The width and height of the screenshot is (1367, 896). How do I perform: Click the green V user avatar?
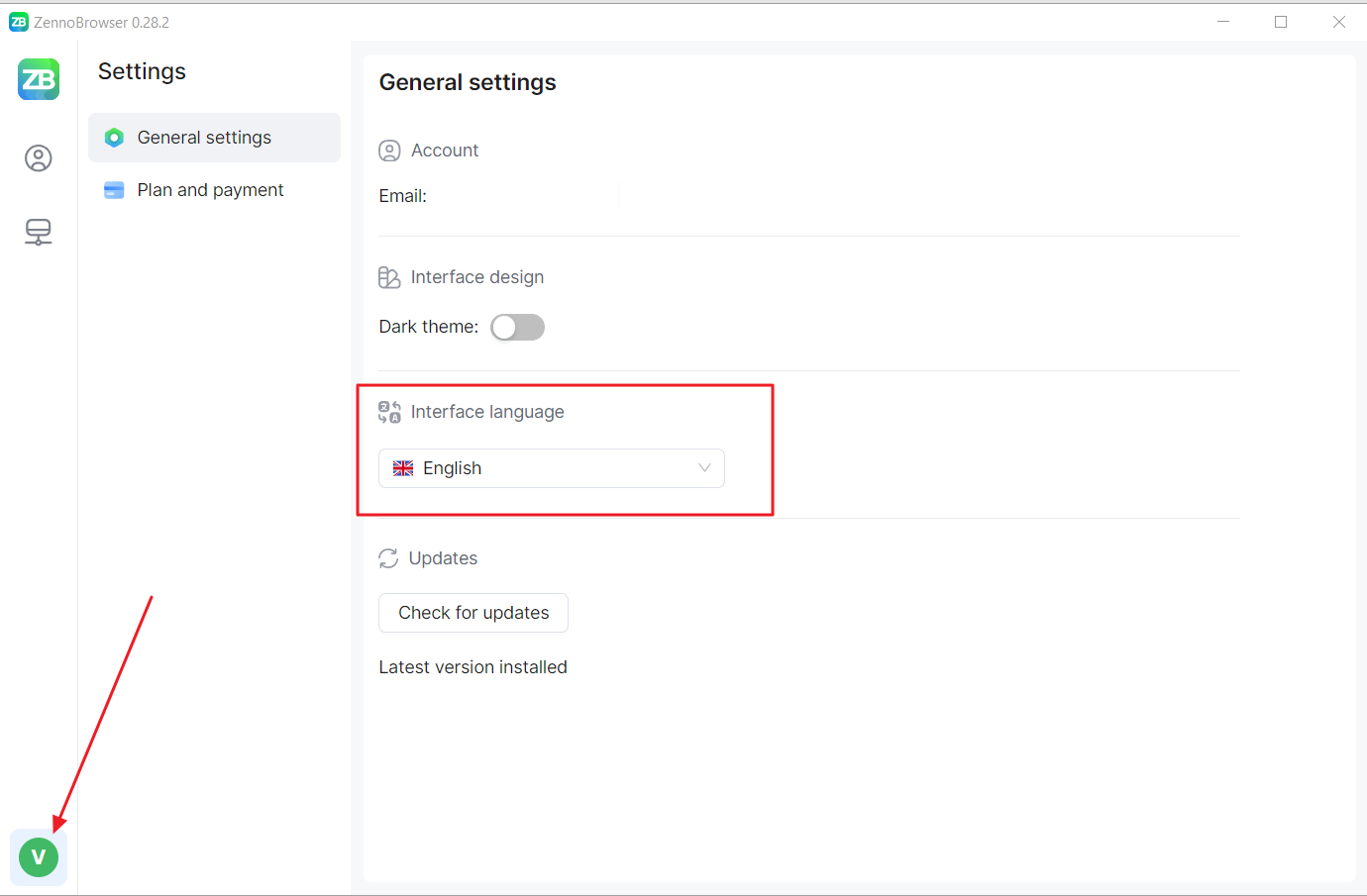click(39, 856)
